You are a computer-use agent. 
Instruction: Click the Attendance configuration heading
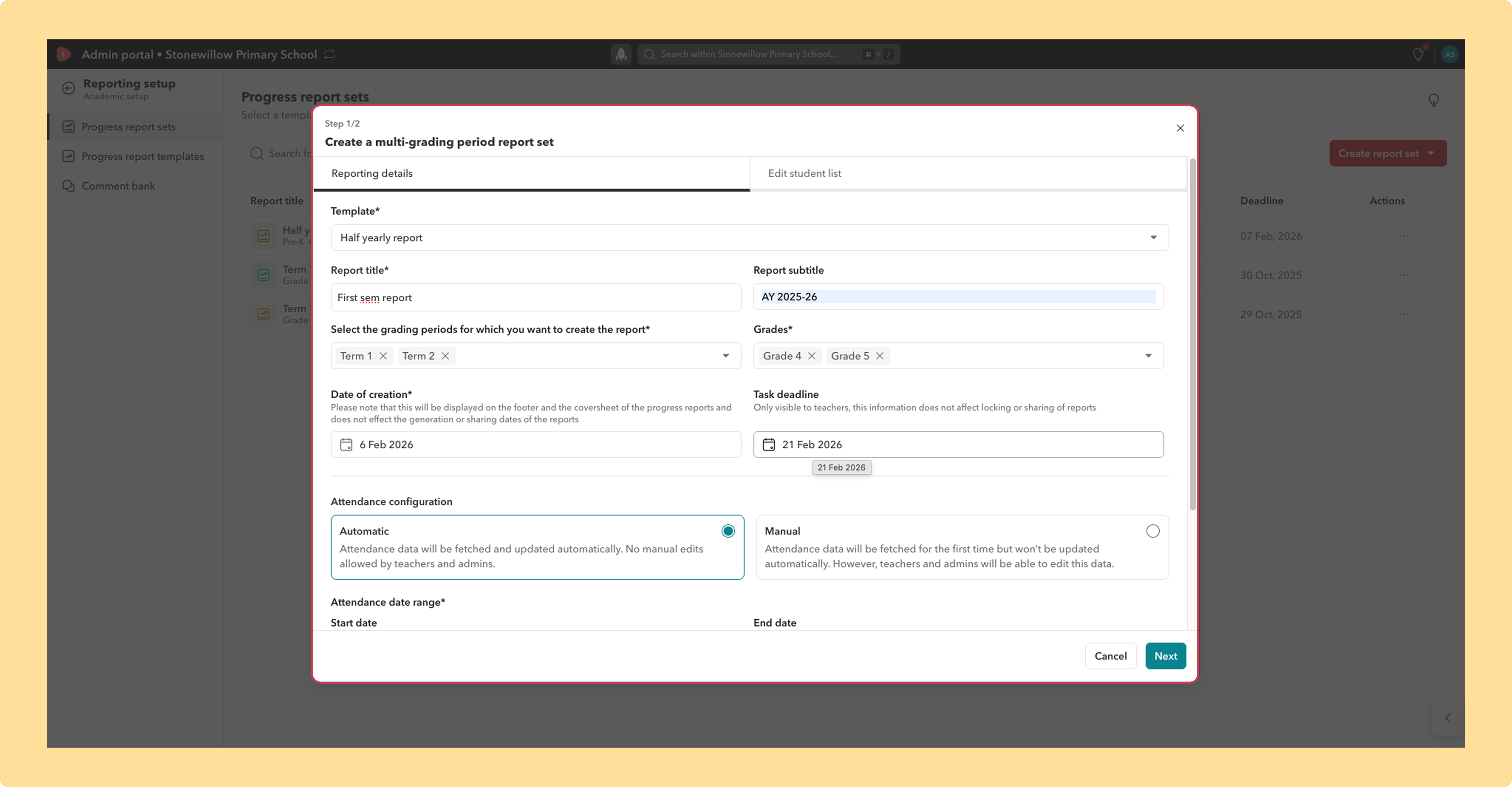[392, 502]
